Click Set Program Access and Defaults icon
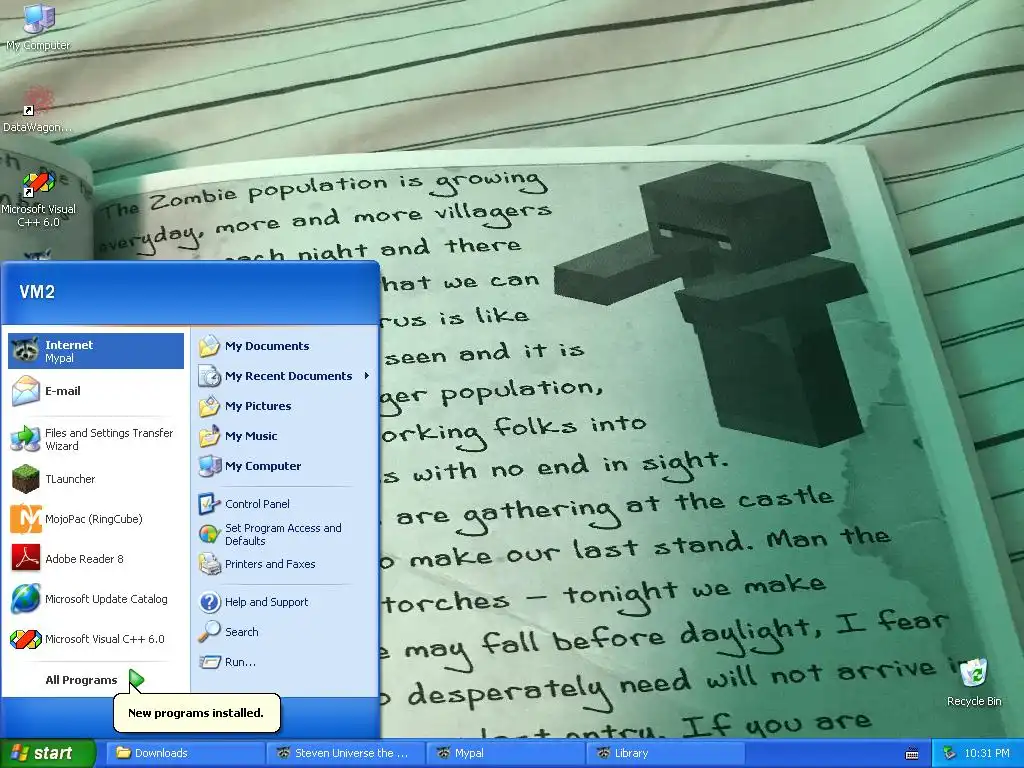Image resolution: width=1024 pixels, height=768 pixels. coord(210,534)
